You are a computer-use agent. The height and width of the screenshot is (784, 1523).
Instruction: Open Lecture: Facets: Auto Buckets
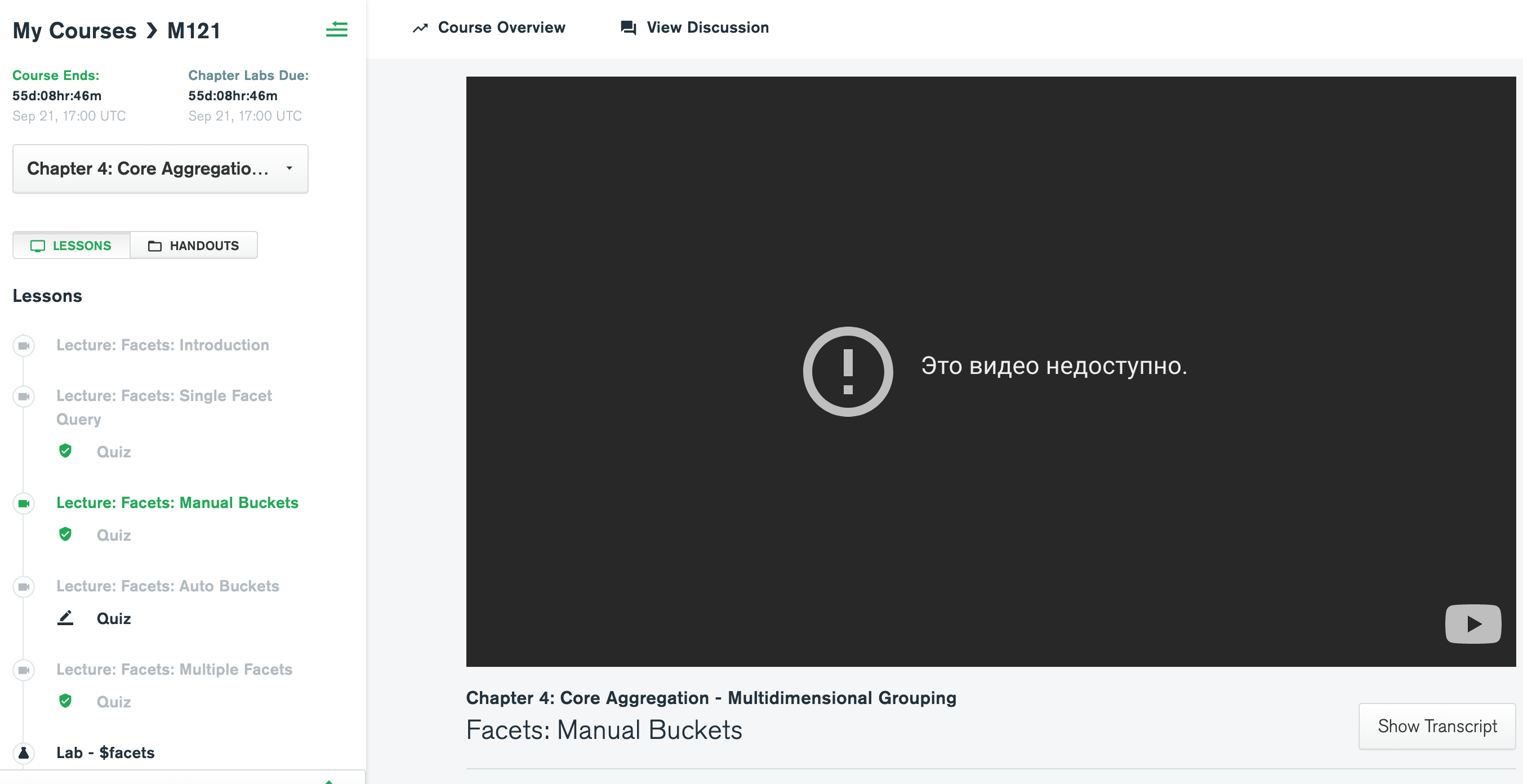(x=167, y=586)
